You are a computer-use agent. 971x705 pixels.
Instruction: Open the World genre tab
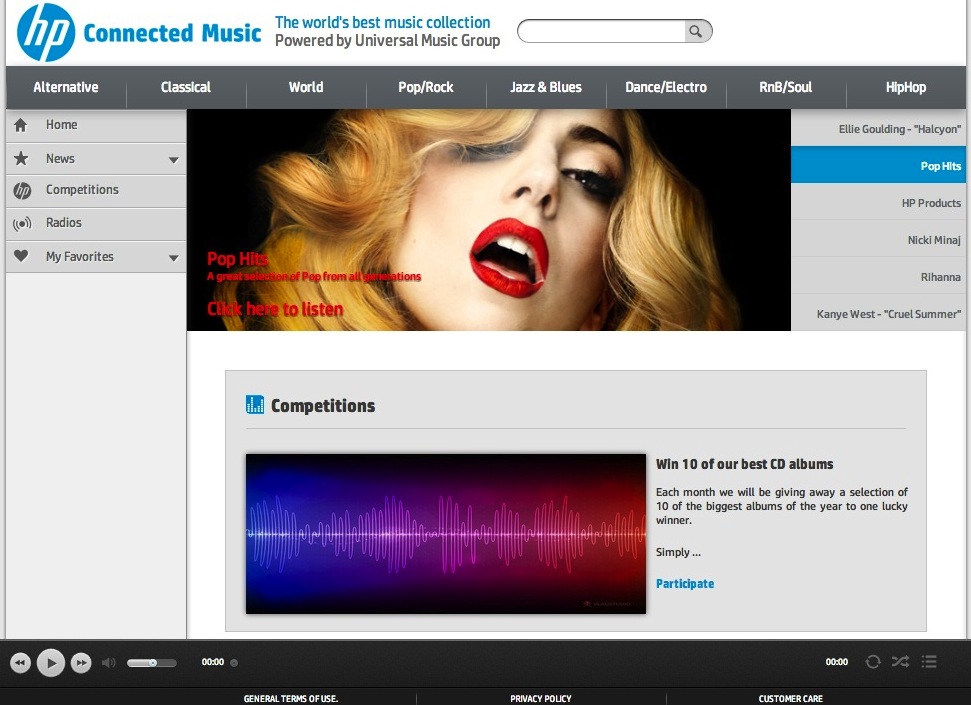(306, 87)
